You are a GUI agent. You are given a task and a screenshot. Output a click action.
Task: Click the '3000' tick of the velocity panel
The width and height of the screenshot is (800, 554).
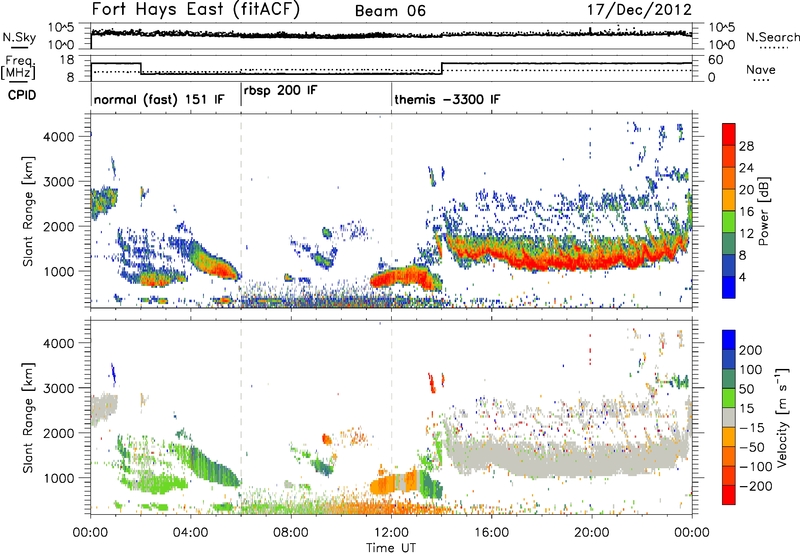[58, 388]
